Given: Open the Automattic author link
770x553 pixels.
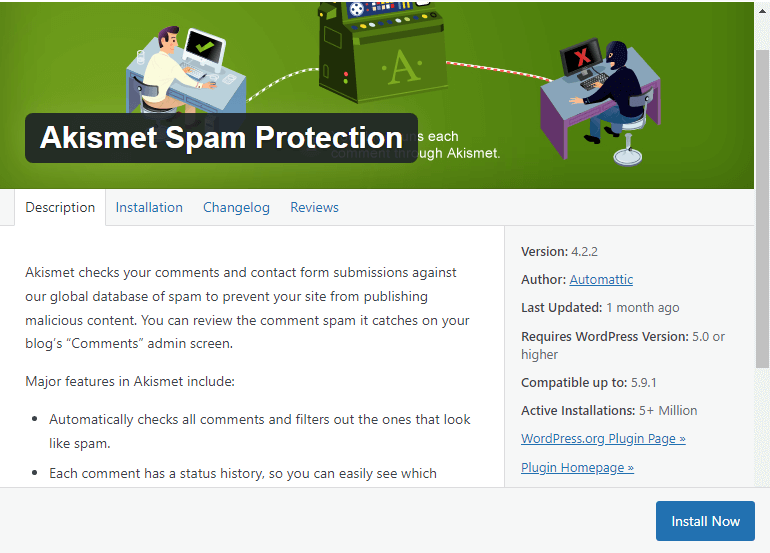Looking at the screenshot, I should [601, 279].
